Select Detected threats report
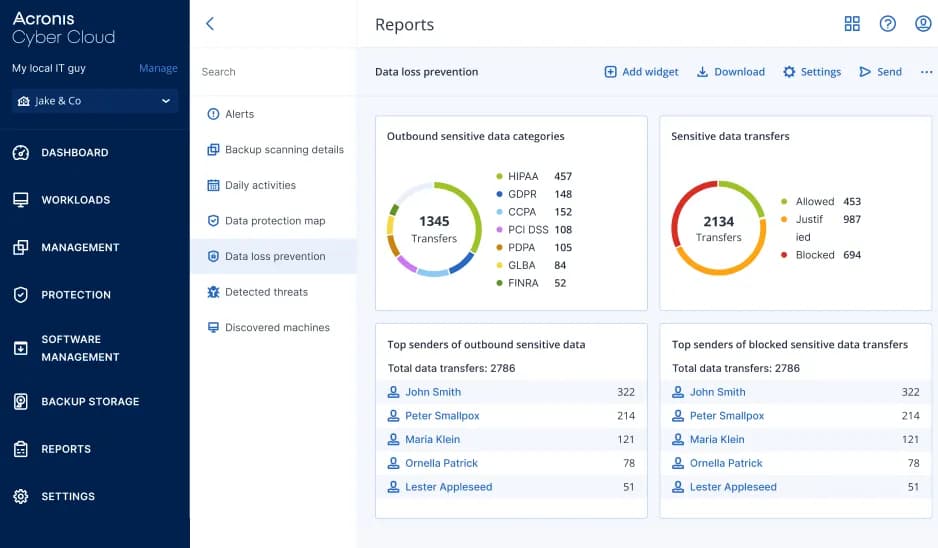 click(x=266, y=292)
